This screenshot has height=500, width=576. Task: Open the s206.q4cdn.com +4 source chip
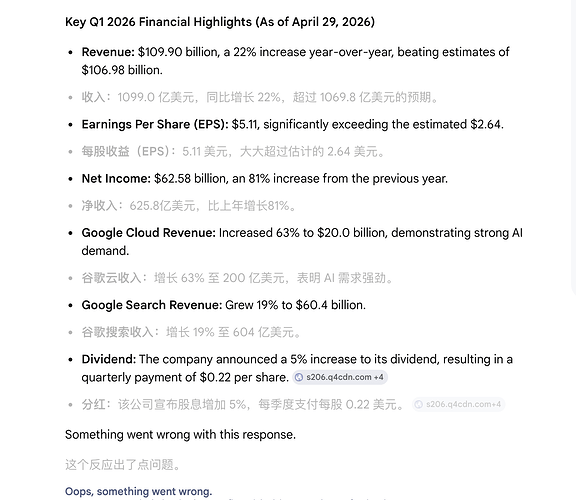[340, 377]
